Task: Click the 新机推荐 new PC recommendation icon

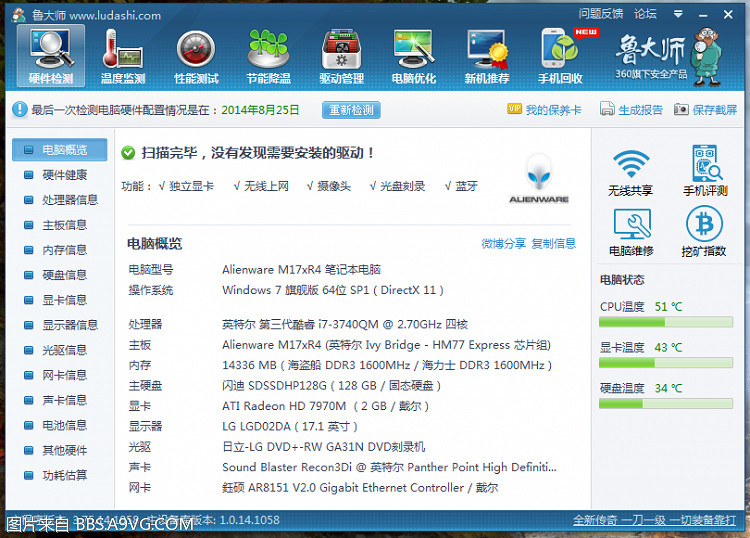Action: click(487, 56)
